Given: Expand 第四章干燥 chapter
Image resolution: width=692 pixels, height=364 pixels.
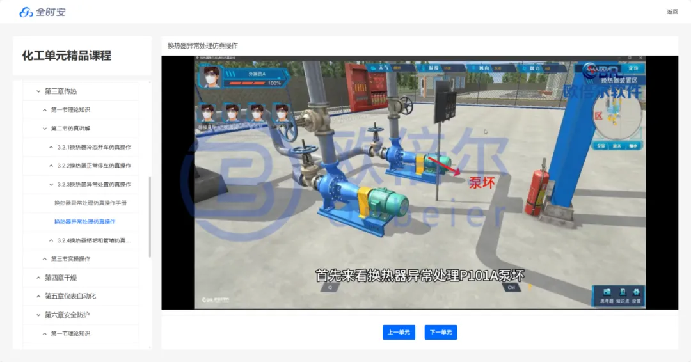Looking at the screenshot, I should [38, 278].
